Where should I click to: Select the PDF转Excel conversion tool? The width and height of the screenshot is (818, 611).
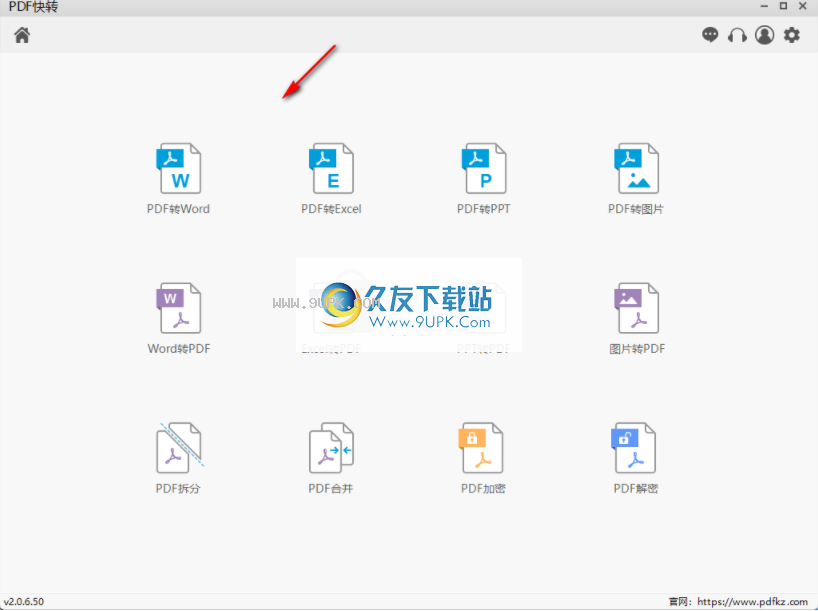click(x=331, y=179)
